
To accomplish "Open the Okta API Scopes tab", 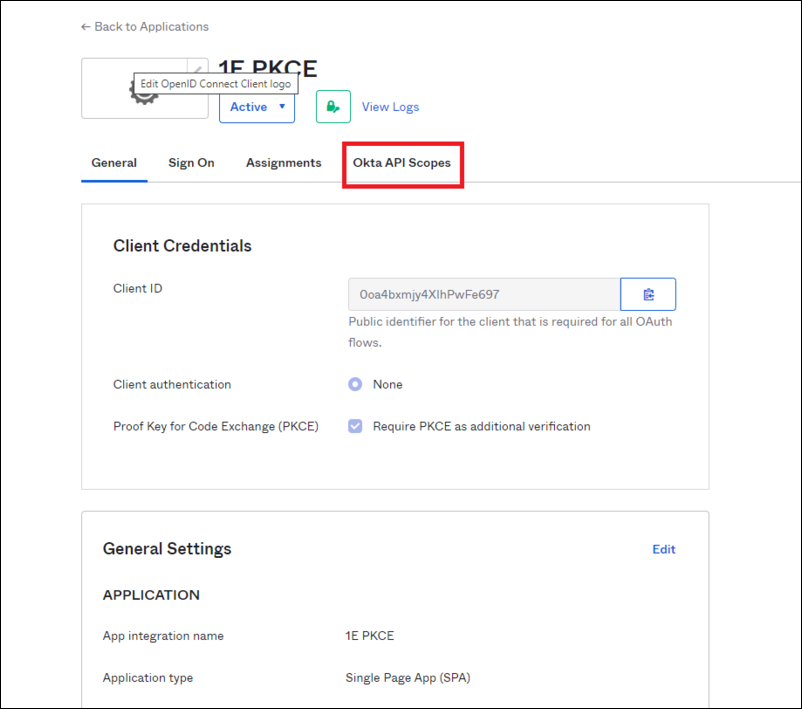I will coord(402,163).
